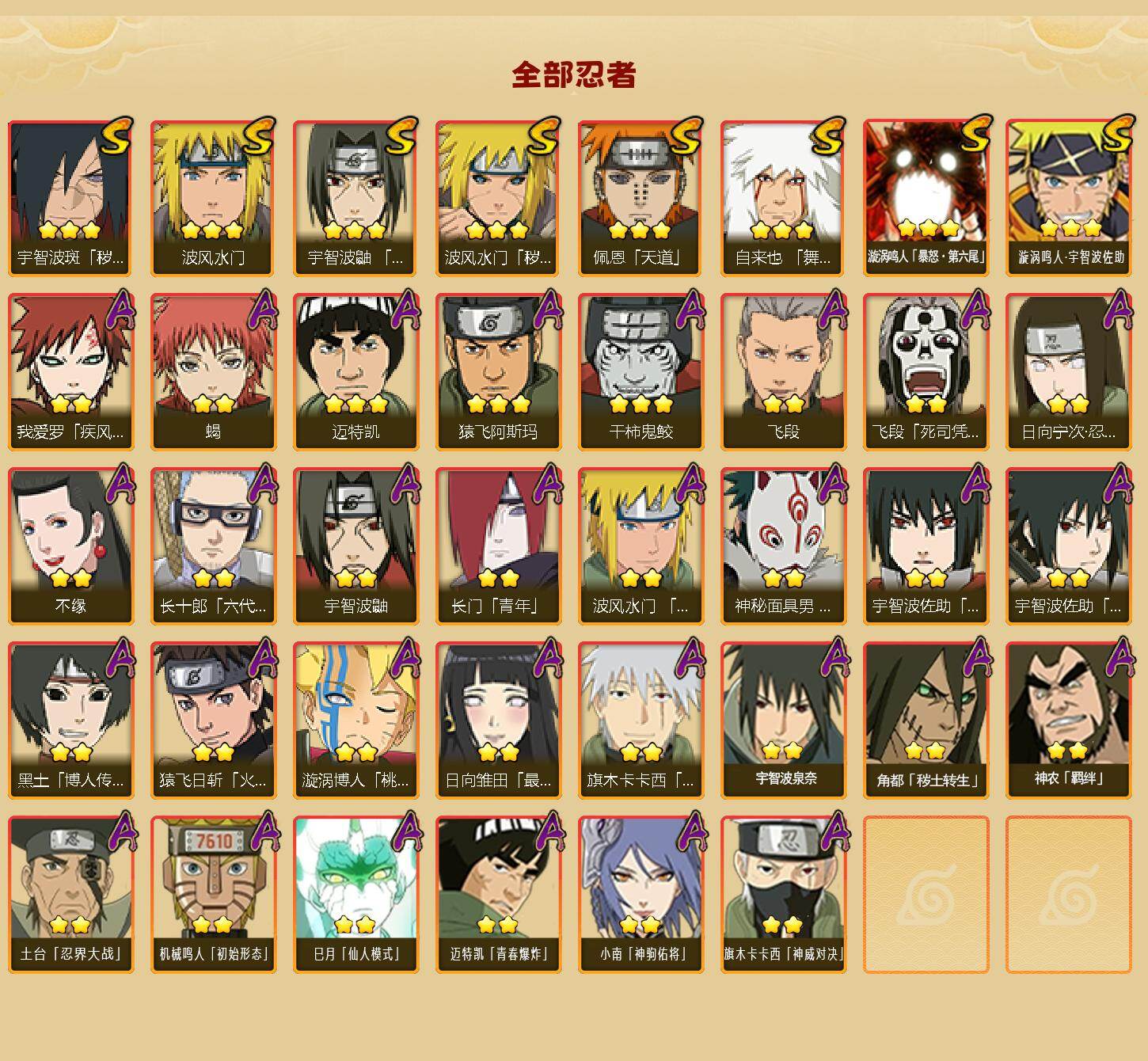Open the 小南「神驹佑将」 card

[x=641, y=894]
